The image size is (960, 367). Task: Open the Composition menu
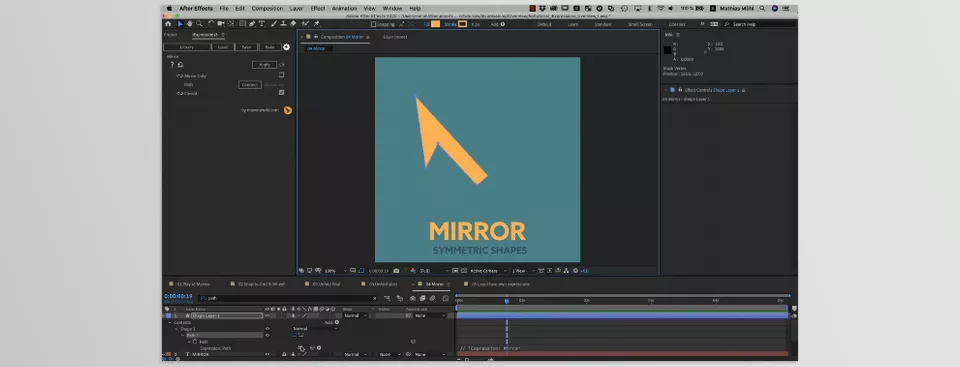(x=268, y=9)
